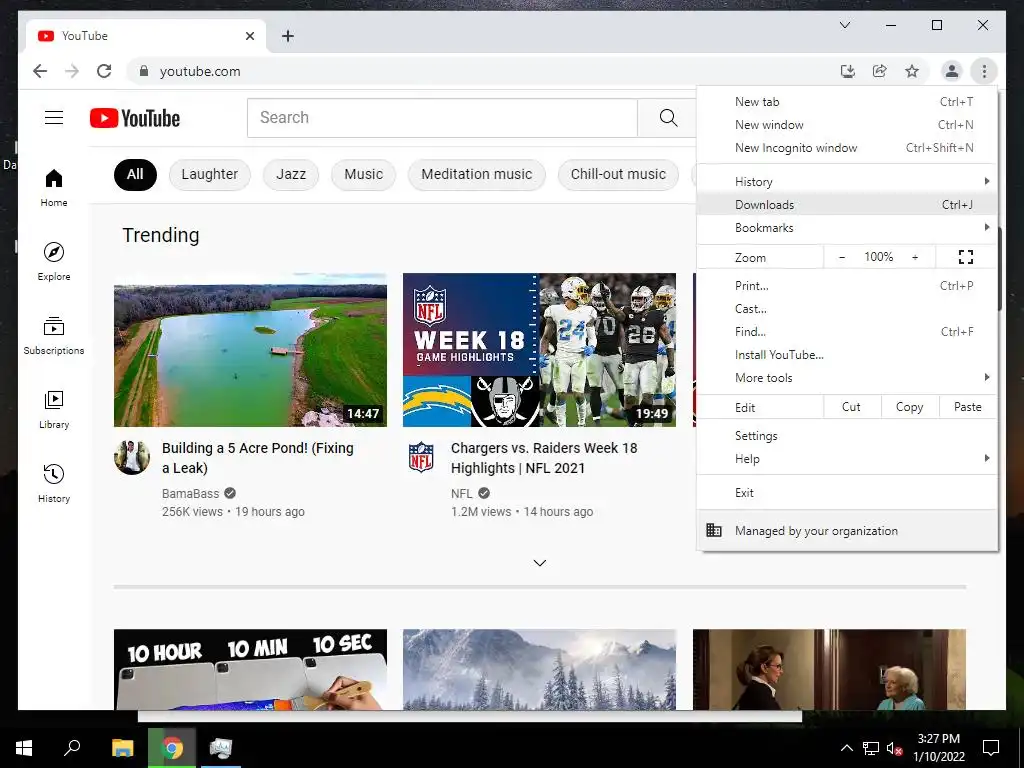This screenshot has height=768, width=1024.
Task: Select Cast... menu item
Action: point(846,309)
